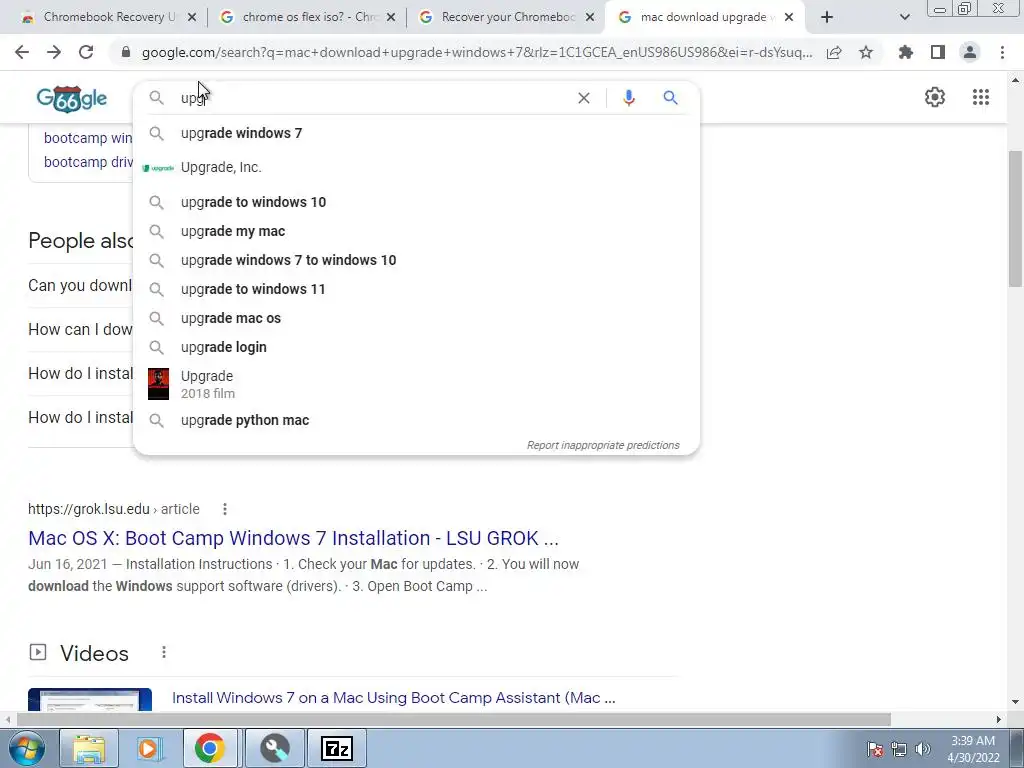Click in the Google search text field
The height and width of the screenshot is (768, 1024).
(x=372, y=98)
